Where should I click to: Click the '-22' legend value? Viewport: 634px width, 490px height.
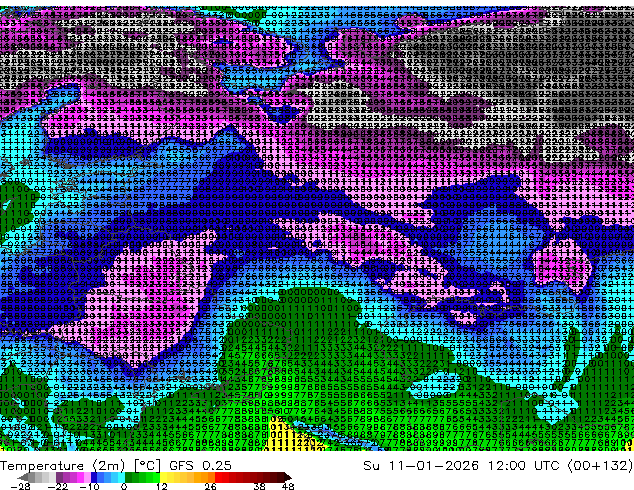tap(57, 486)
